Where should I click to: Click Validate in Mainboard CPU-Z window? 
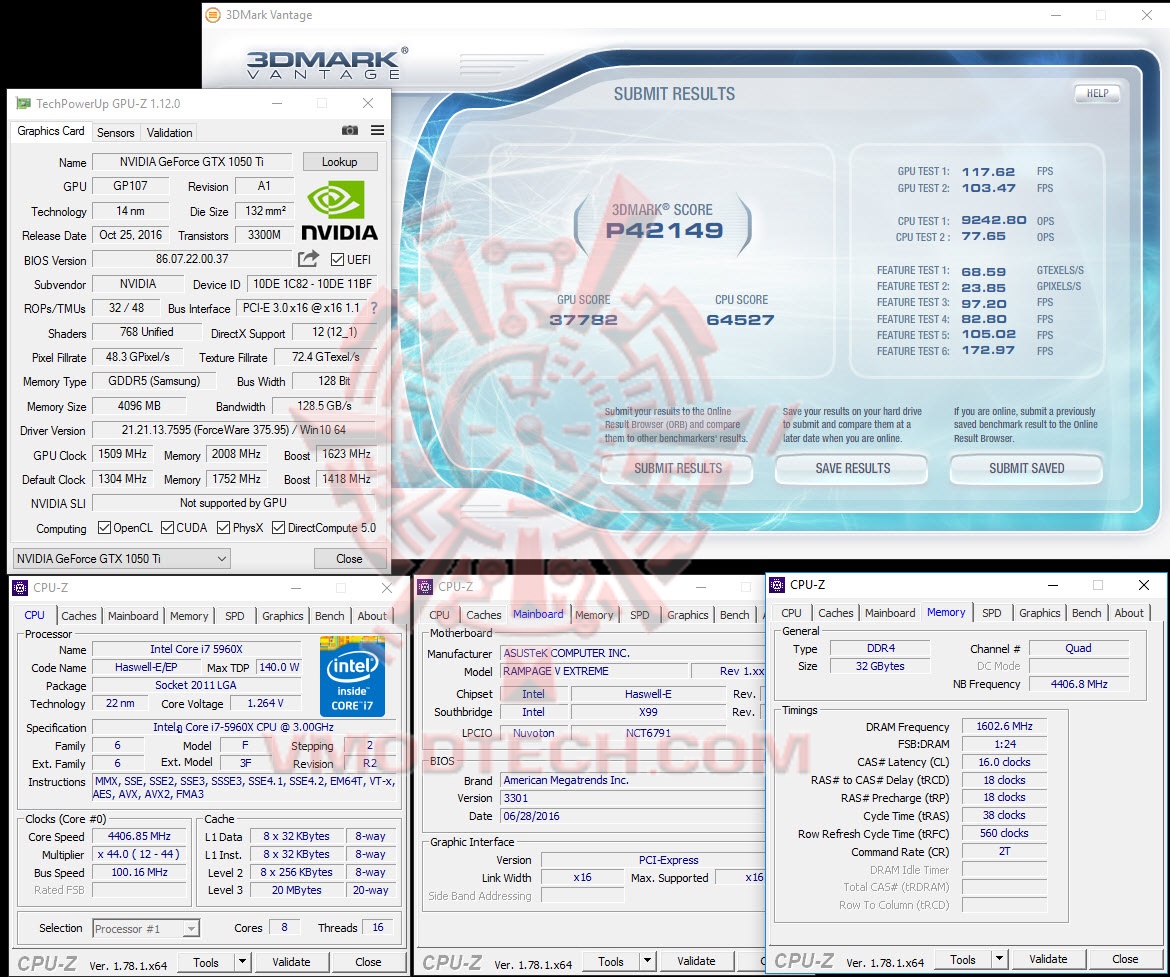click(696, 961)
